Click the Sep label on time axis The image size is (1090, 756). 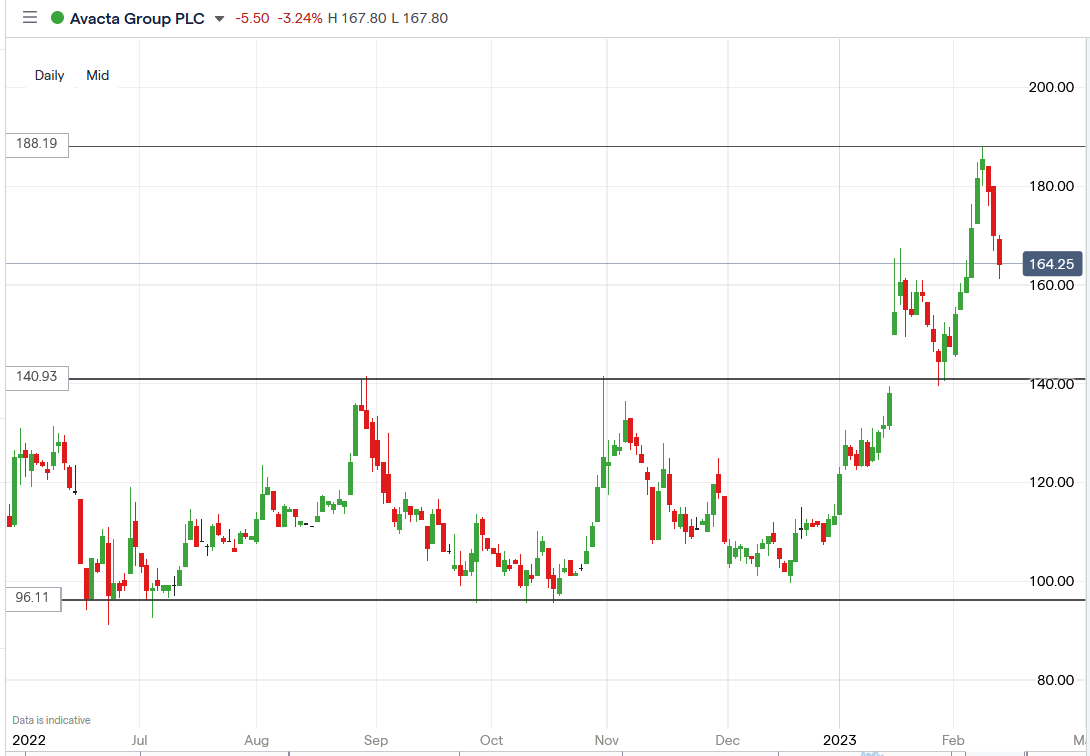pyautogui.click(x=376, y=740)
